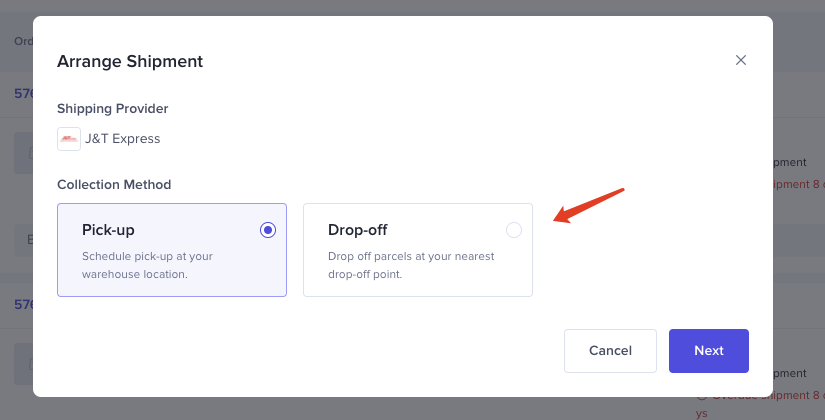825x420 pixels.
Task: Click the nearest drop-off point description
Action: [x=411, y=265]
